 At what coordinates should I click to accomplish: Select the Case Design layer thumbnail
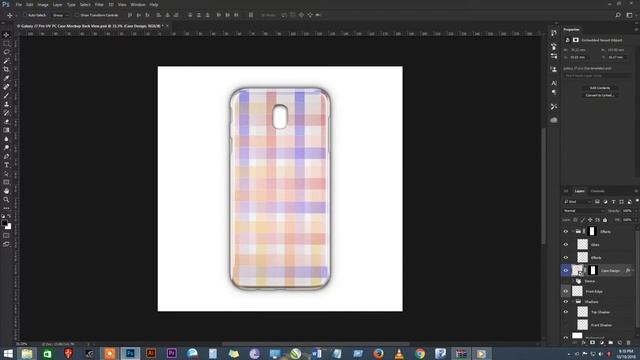(x=577, y=270)
